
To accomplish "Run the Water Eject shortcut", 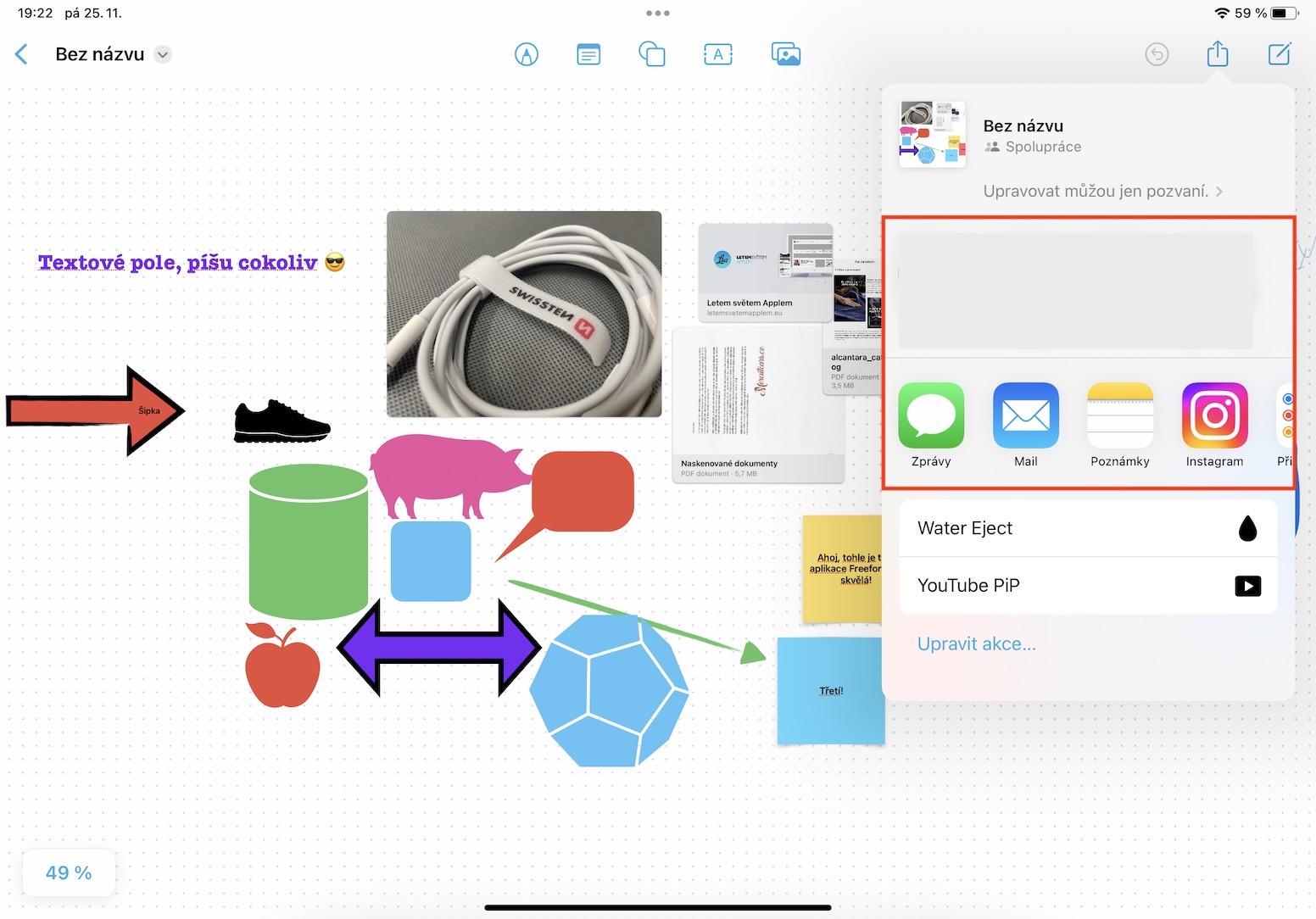I will point(1088,528).
